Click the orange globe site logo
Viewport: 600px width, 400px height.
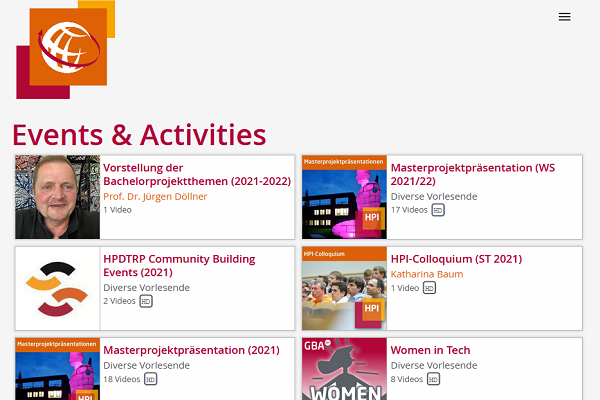click(x=67, y=46)
